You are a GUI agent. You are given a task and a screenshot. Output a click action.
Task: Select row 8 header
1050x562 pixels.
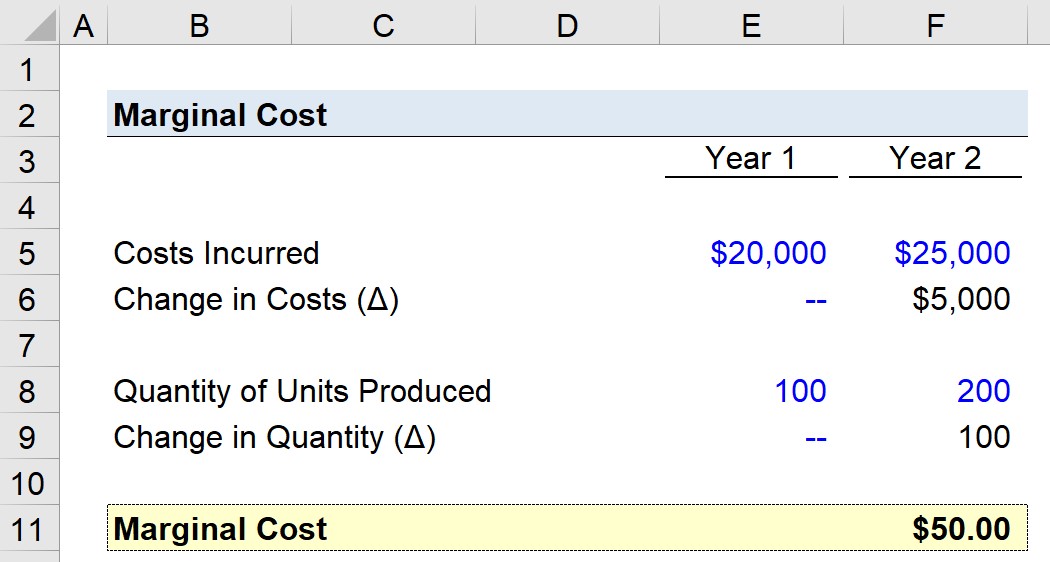tap(29, 392)
